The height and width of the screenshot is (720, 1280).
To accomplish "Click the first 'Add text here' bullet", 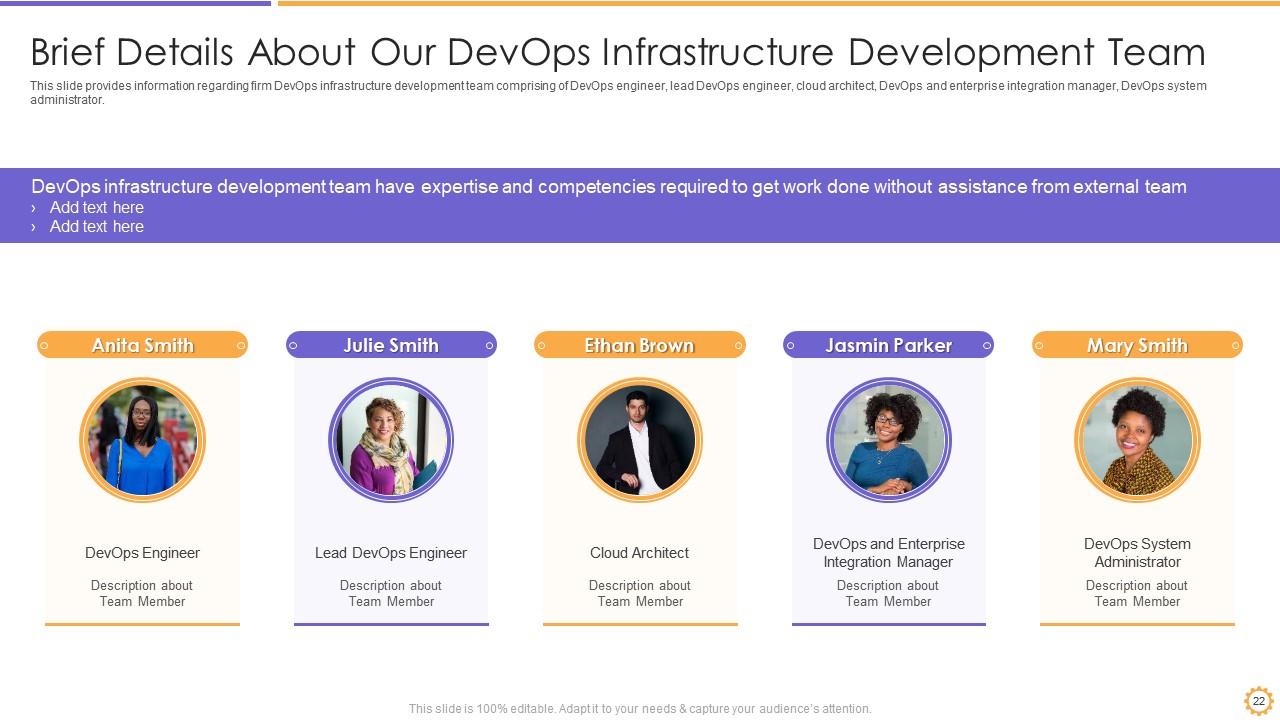I will click(97, 208).
